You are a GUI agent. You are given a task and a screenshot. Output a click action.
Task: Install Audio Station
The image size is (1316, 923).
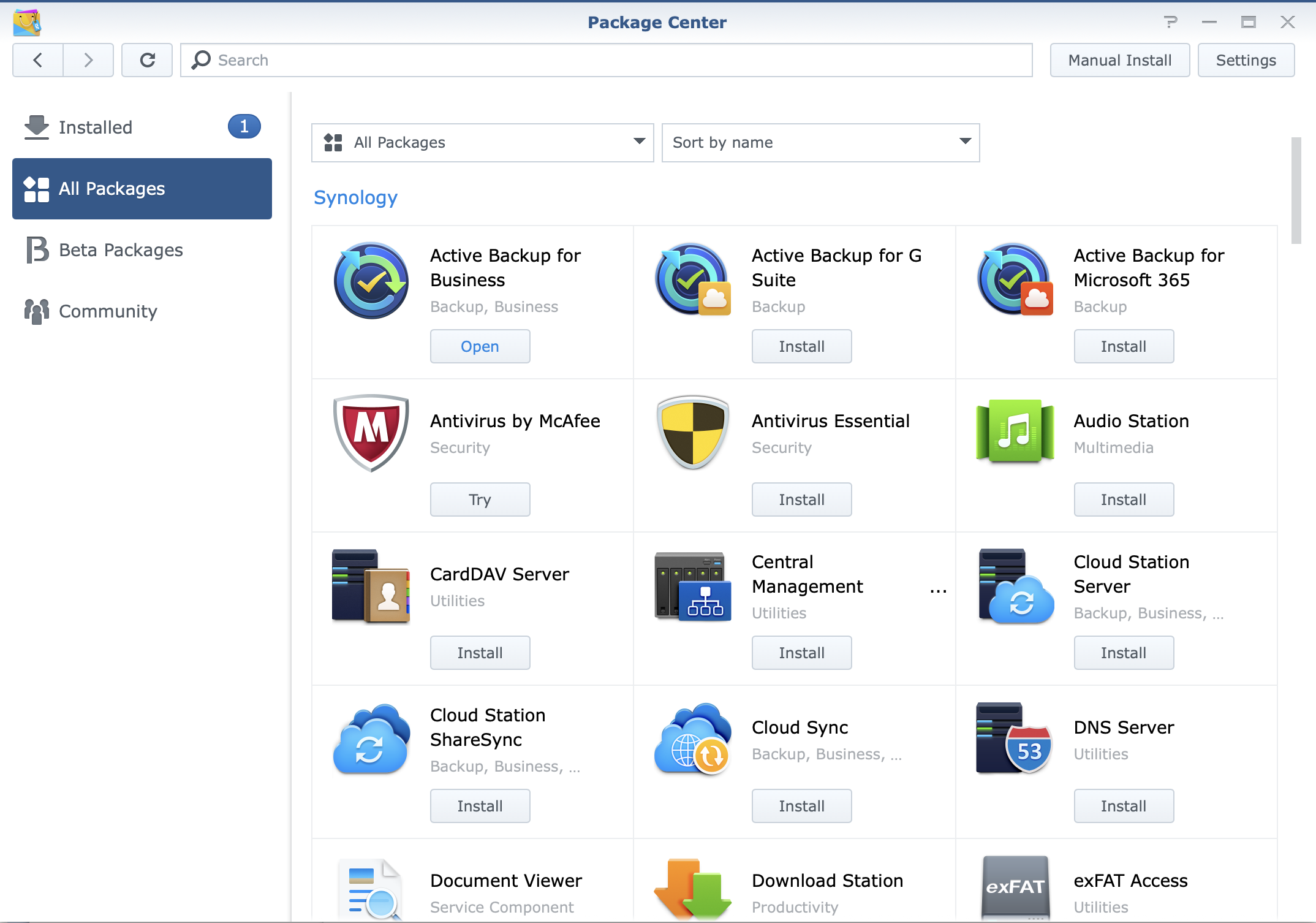1124,499
